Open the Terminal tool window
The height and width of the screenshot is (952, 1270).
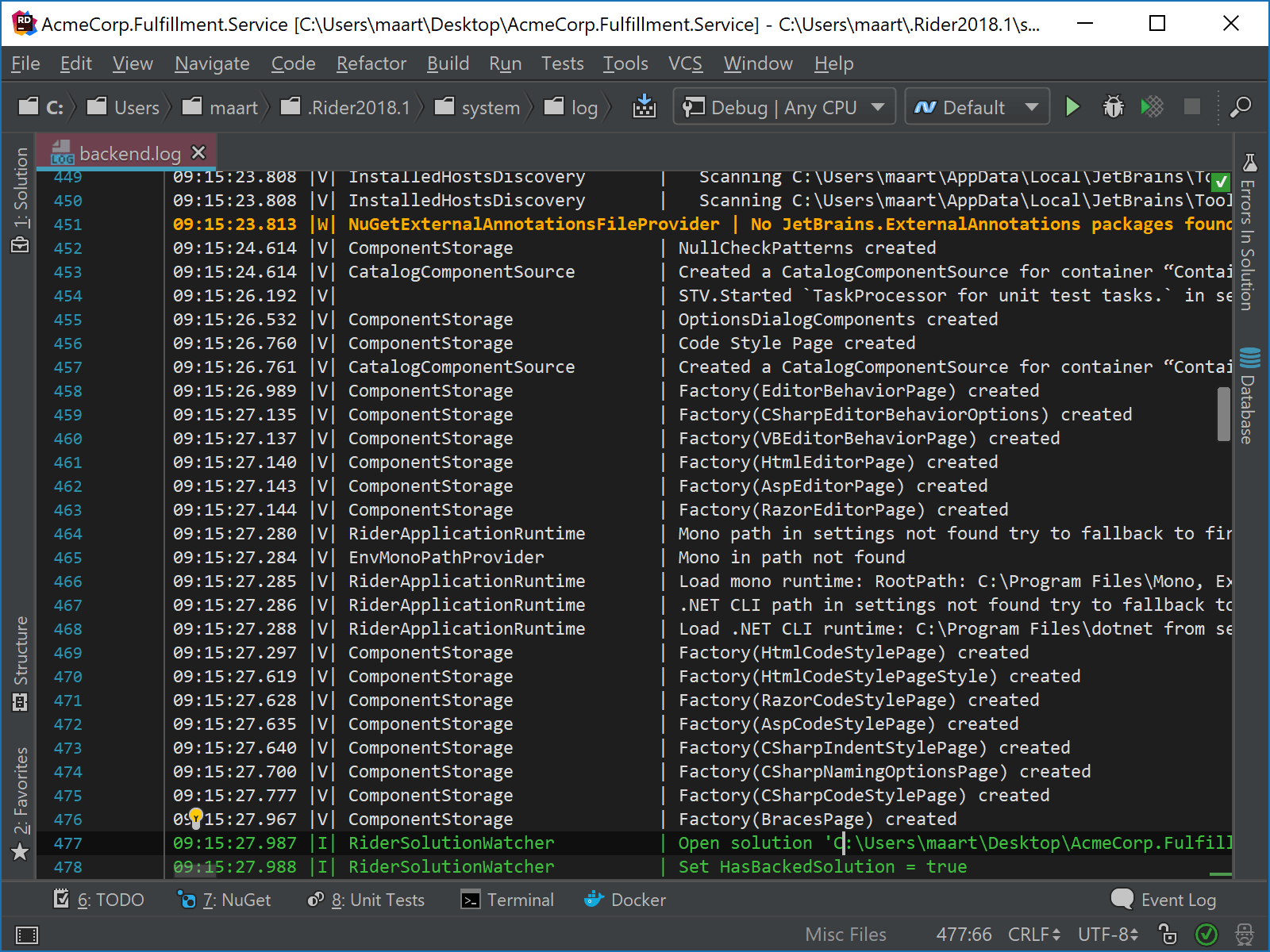point(508,900)
